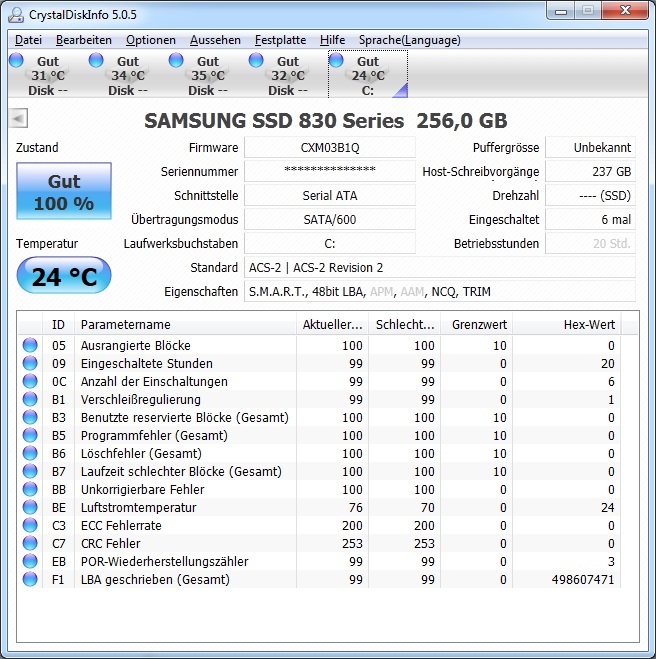Click the Parametername column header
The width and height of the screenshot is (656, 659).
click(x=185, y=324)
